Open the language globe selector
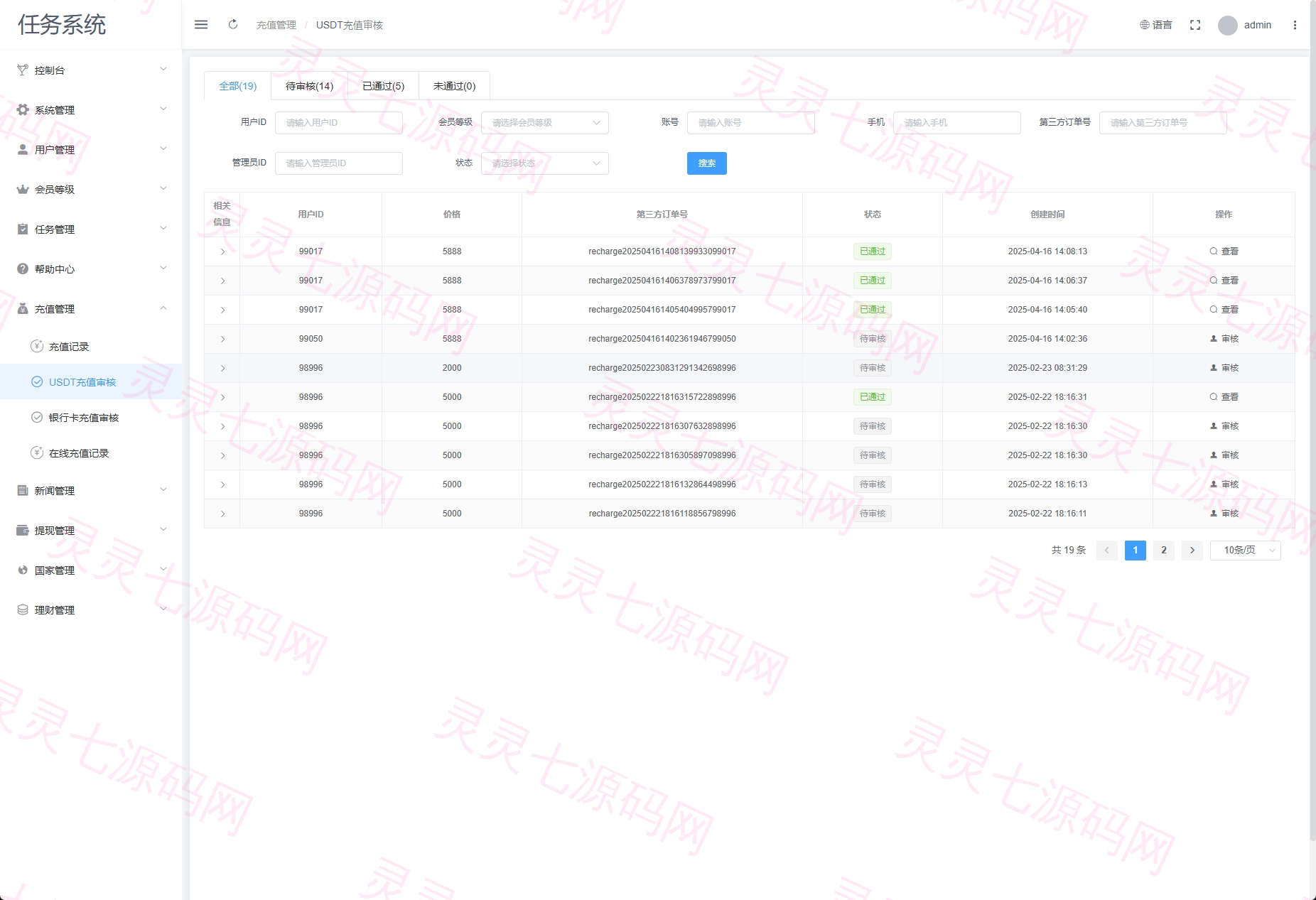1316x900 pixels. (1156, 25)
